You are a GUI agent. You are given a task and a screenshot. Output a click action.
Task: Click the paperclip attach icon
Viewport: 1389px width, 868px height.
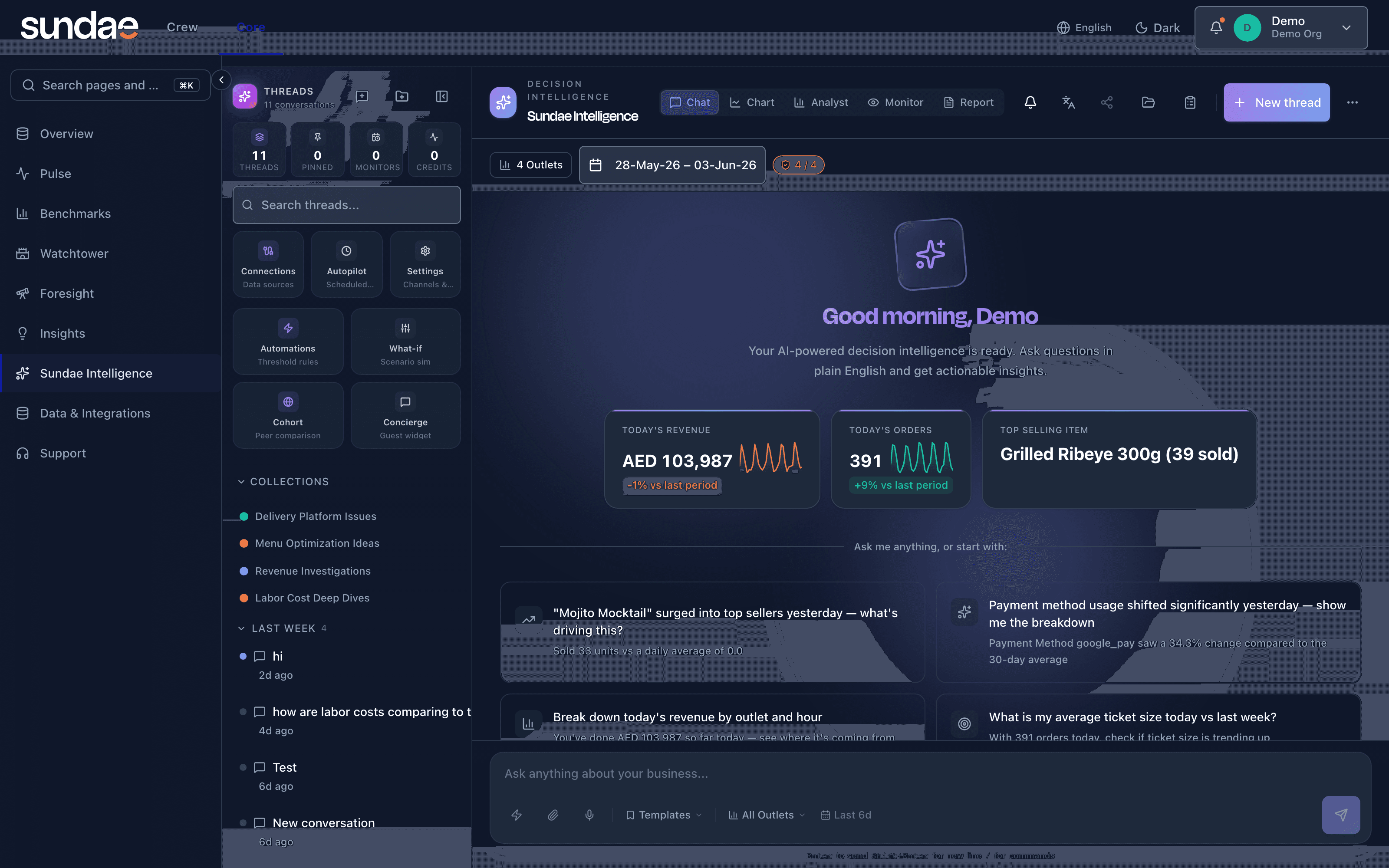point(553,815)
